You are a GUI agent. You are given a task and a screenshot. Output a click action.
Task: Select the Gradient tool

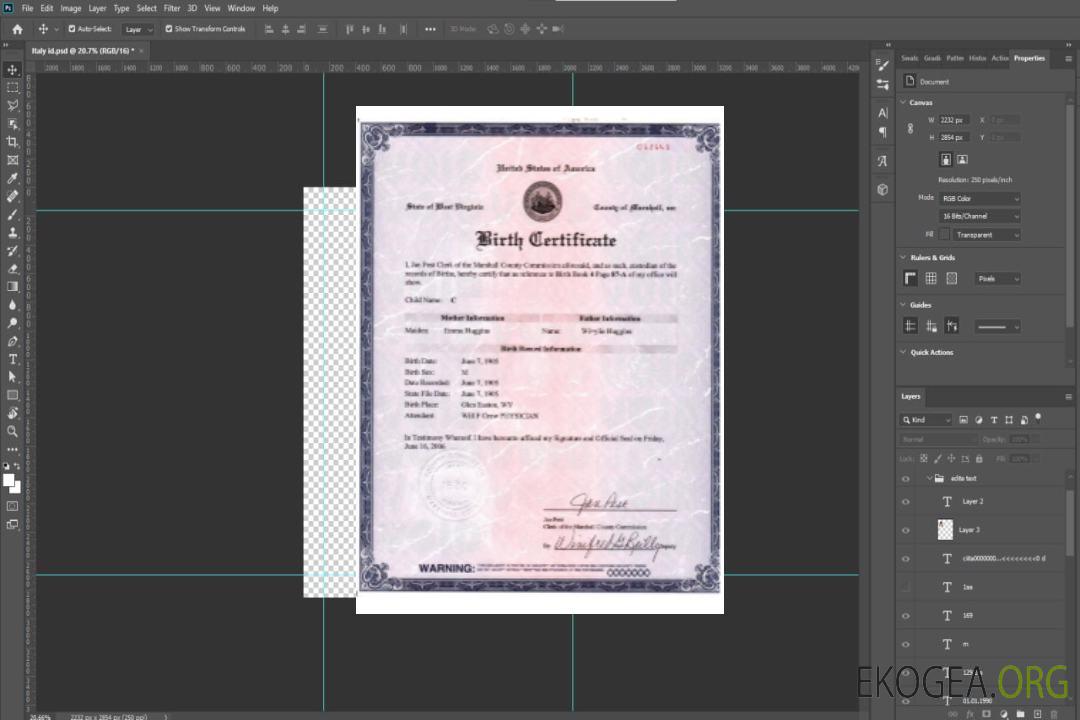coord(12,287)
